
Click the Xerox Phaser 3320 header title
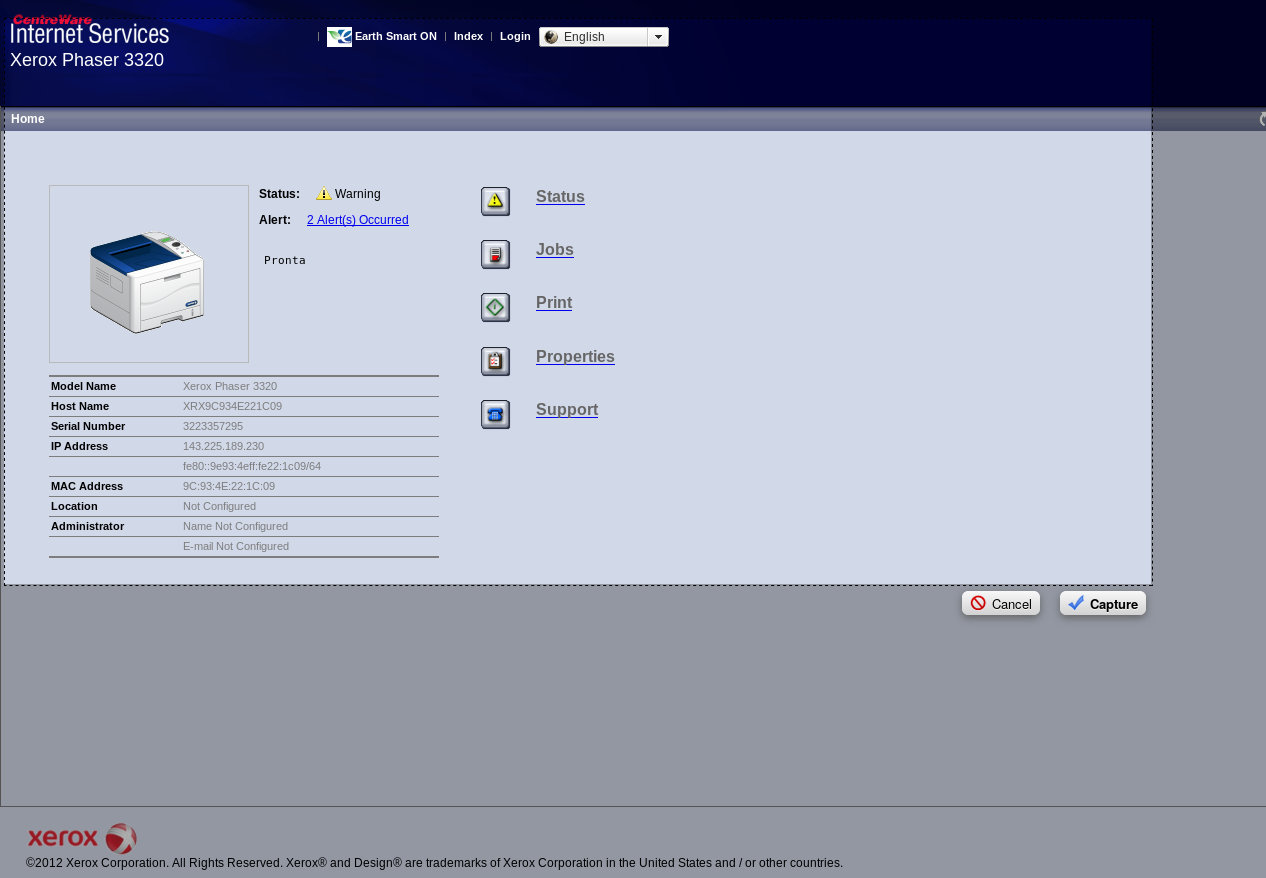click(87, 60)
